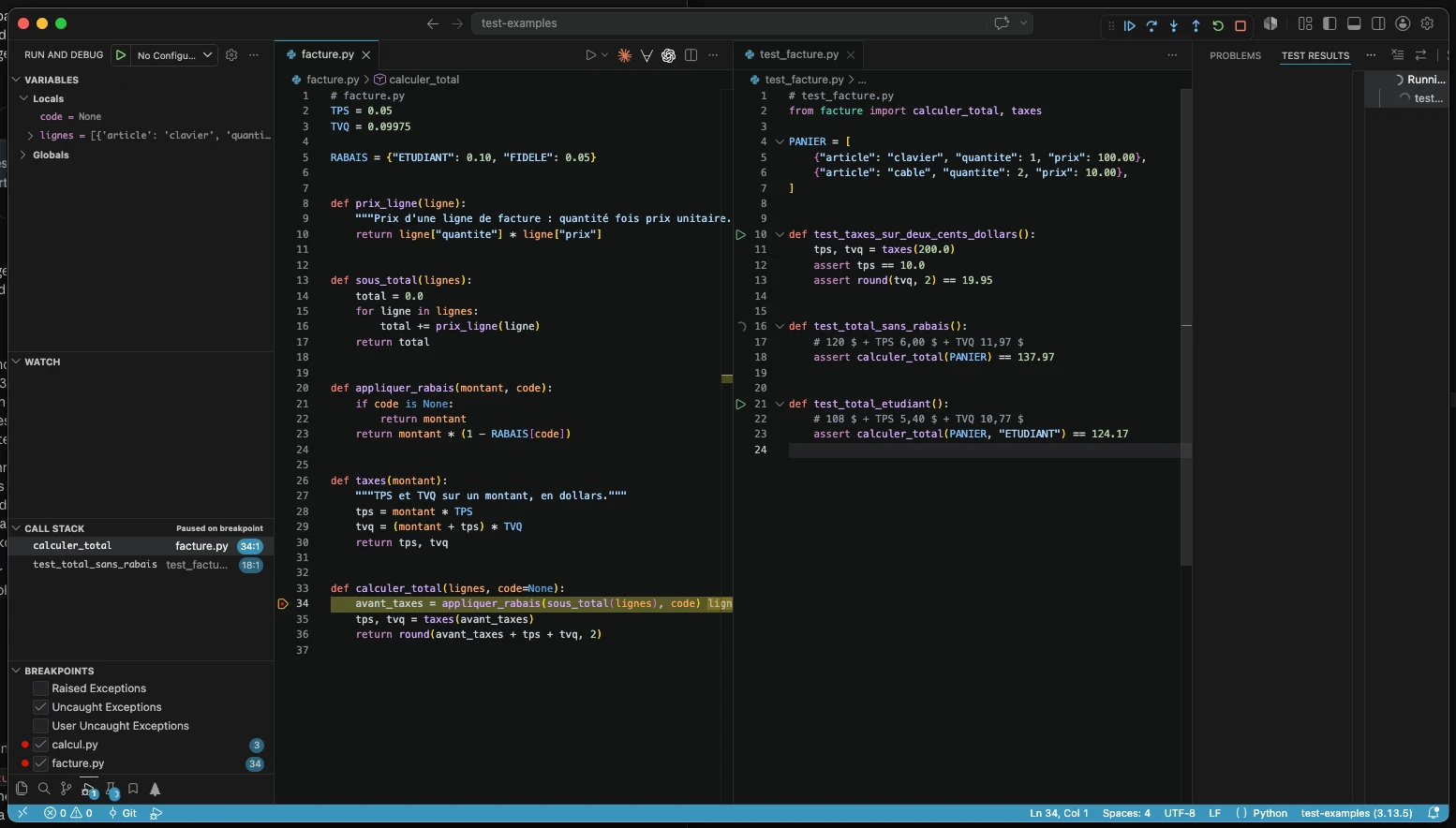Image resolution: width=1456 pixels, height=828 pixels.
Task: Toggle the primary side bar visibility
Action: (1330, 23)
